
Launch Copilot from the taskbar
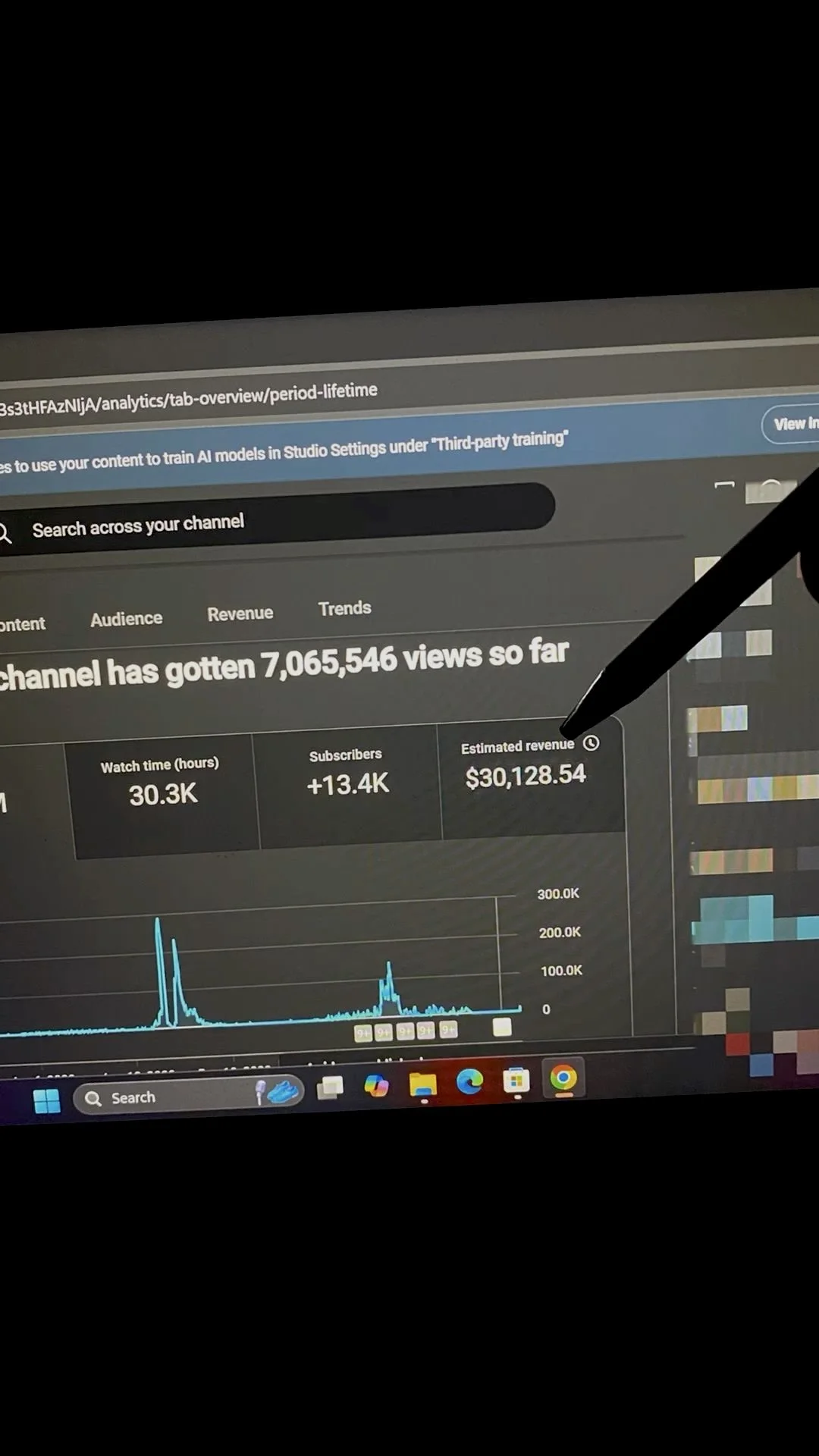tap(376, 1086)
